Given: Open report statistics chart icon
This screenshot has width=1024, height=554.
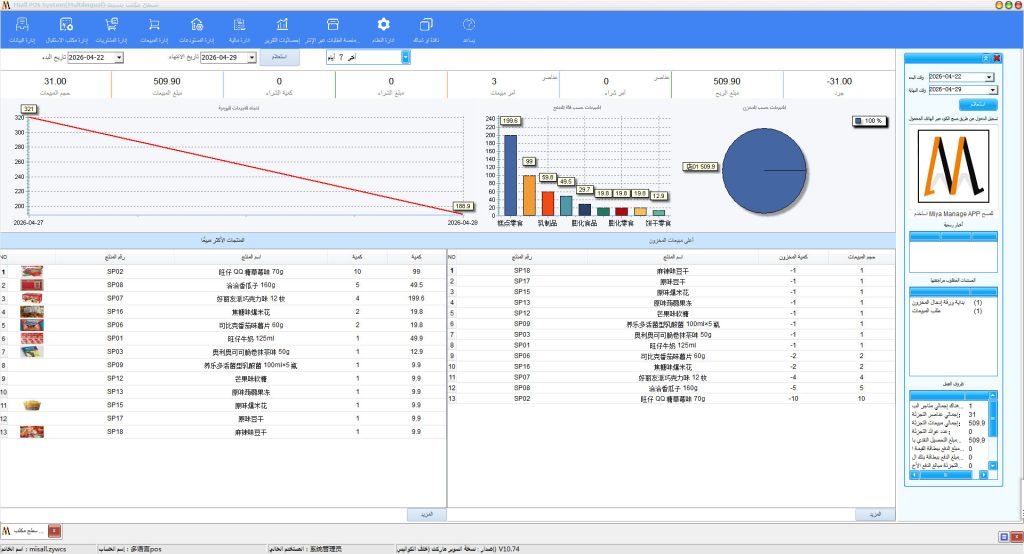Looking at the screenshot, I should (x=282, y=25).
